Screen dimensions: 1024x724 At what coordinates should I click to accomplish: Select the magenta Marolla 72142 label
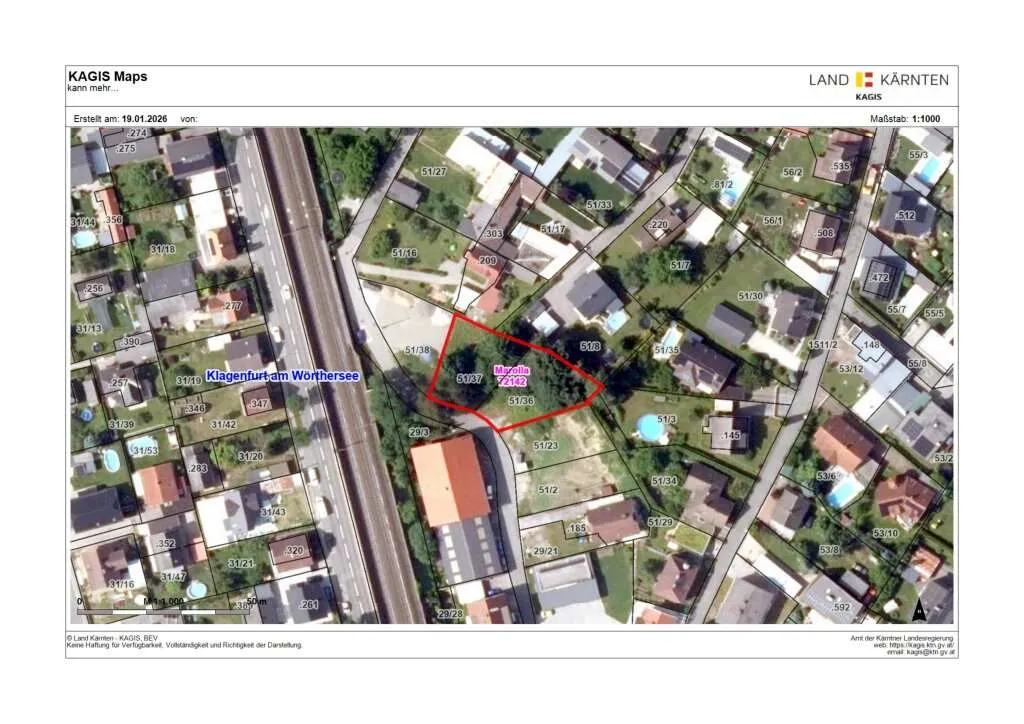[x=512, y=376]
